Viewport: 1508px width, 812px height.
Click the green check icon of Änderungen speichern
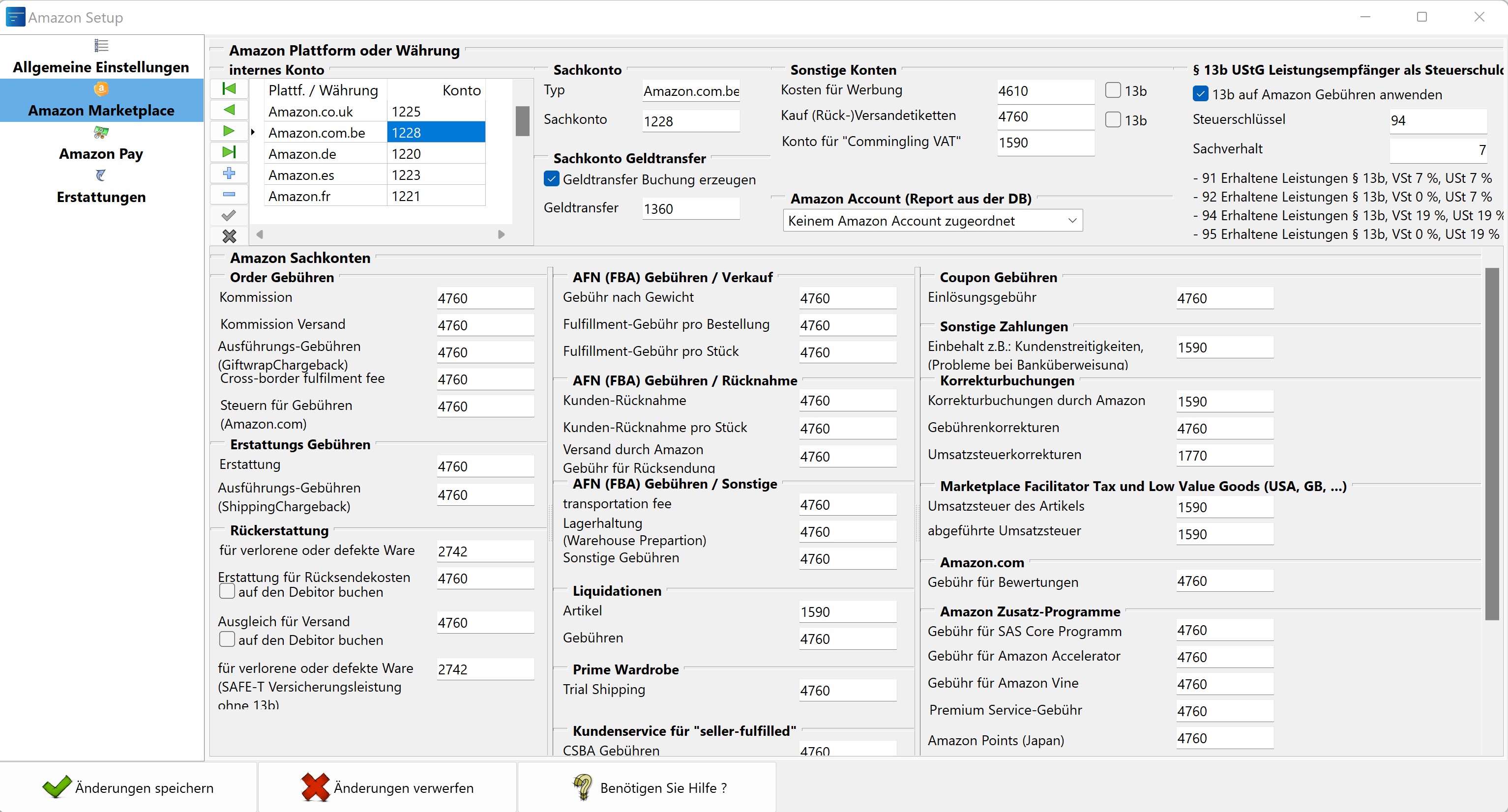coord(57,787)
